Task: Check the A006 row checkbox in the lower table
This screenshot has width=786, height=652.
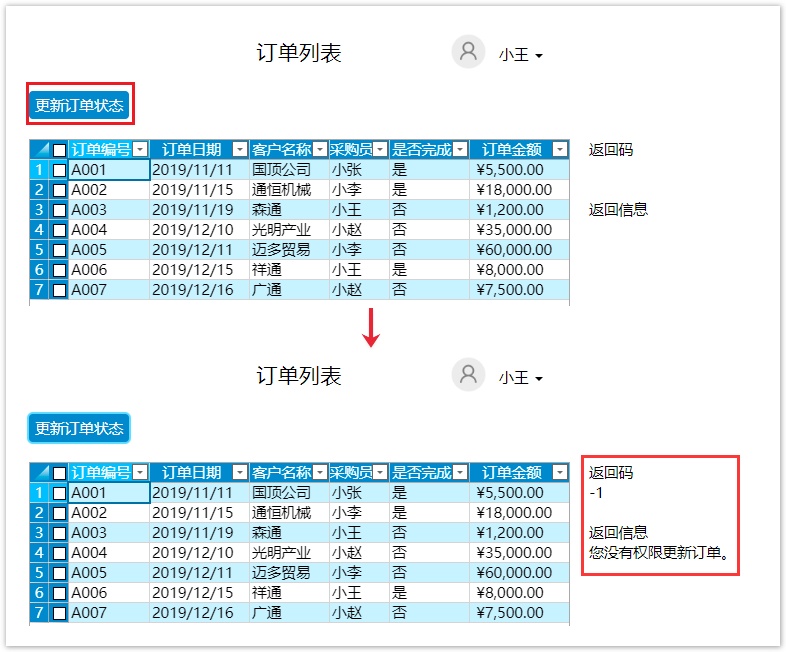Action: (60, 593)
